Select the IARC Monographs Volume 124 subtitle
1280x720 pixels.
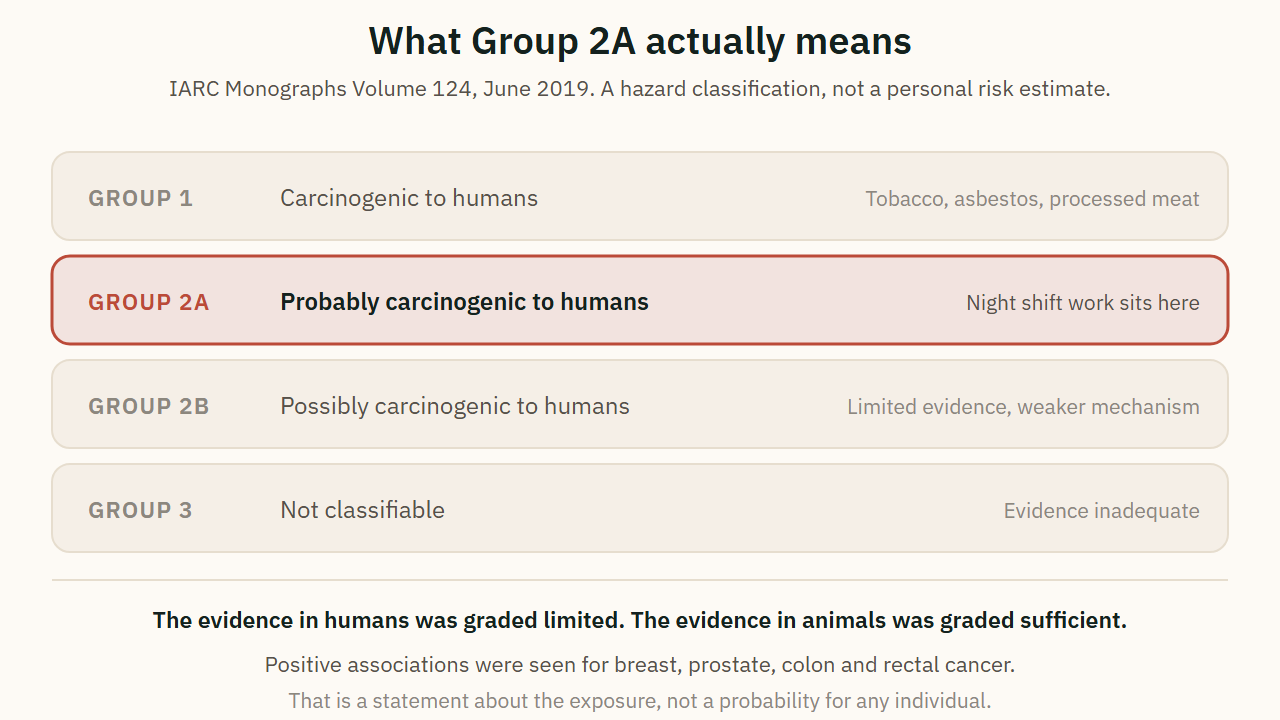point(640,89)
